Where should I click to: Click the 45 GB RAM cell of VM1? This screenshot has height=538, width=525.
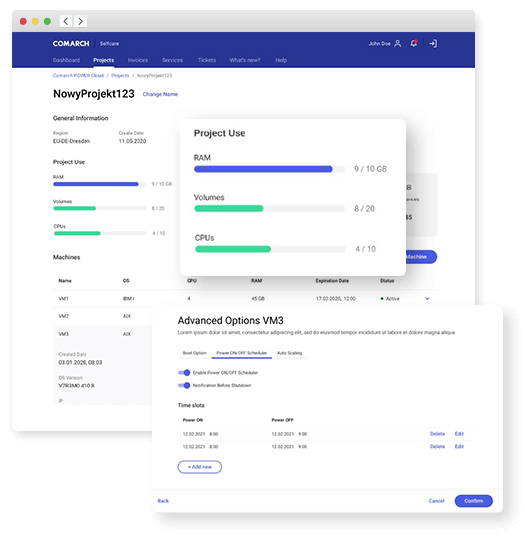pyautogui.click(x=258, y=299)
